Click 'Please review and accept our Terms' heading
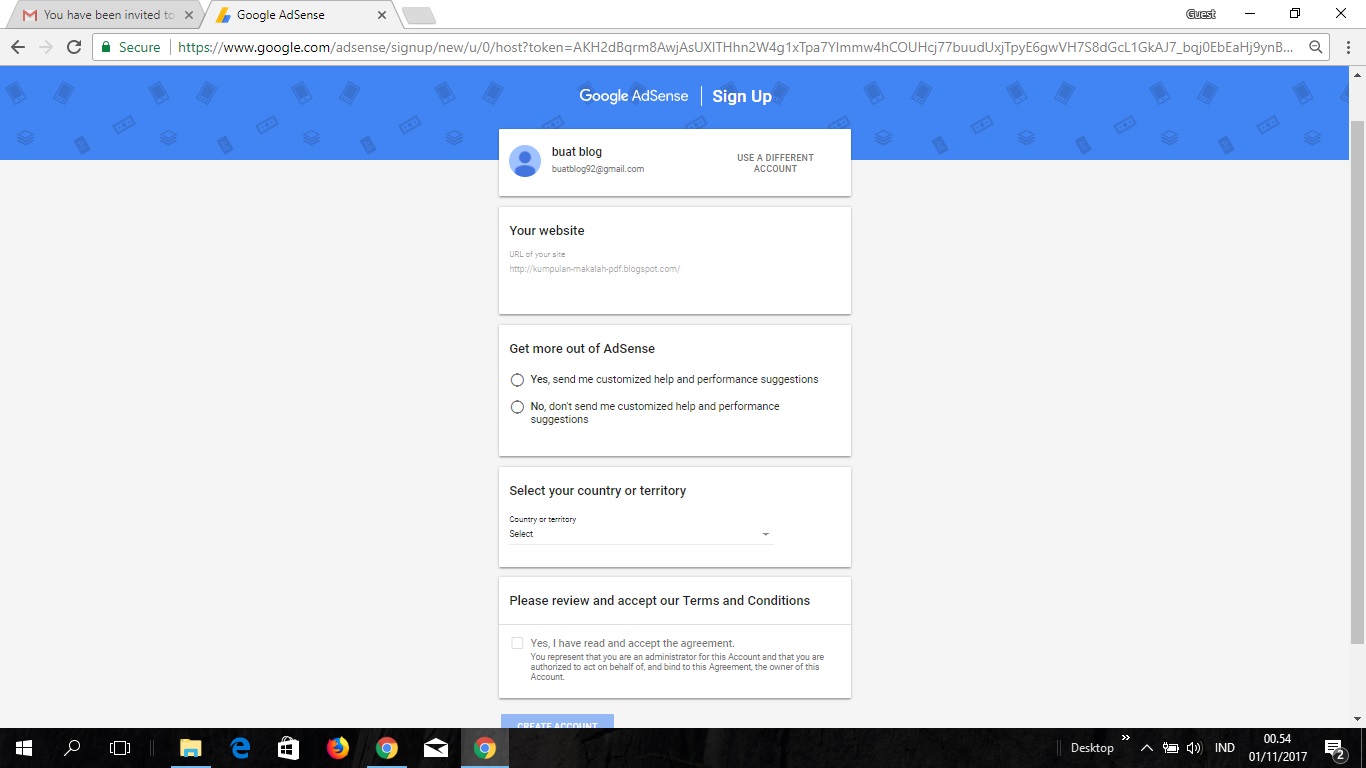 click(x=660, y=601)
